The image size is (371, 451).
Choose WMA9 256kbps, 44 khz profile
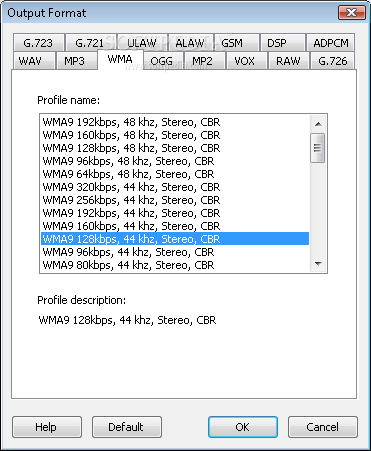coord(175,200)
